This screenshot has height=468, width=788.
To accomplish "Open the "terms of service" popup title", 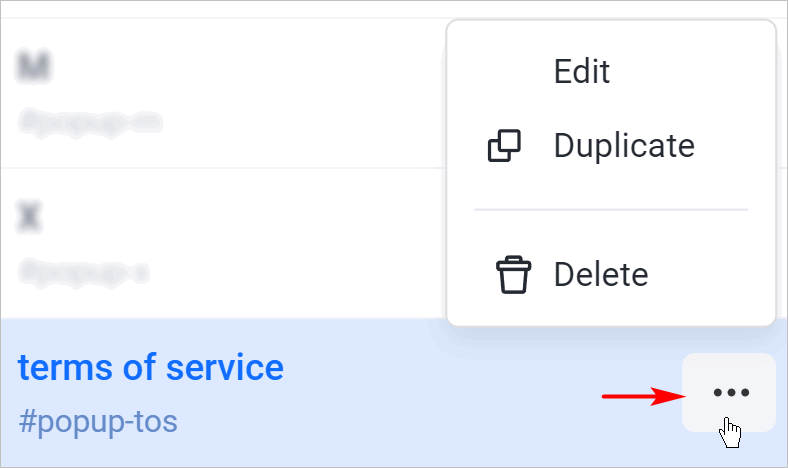I will point(151,368).
